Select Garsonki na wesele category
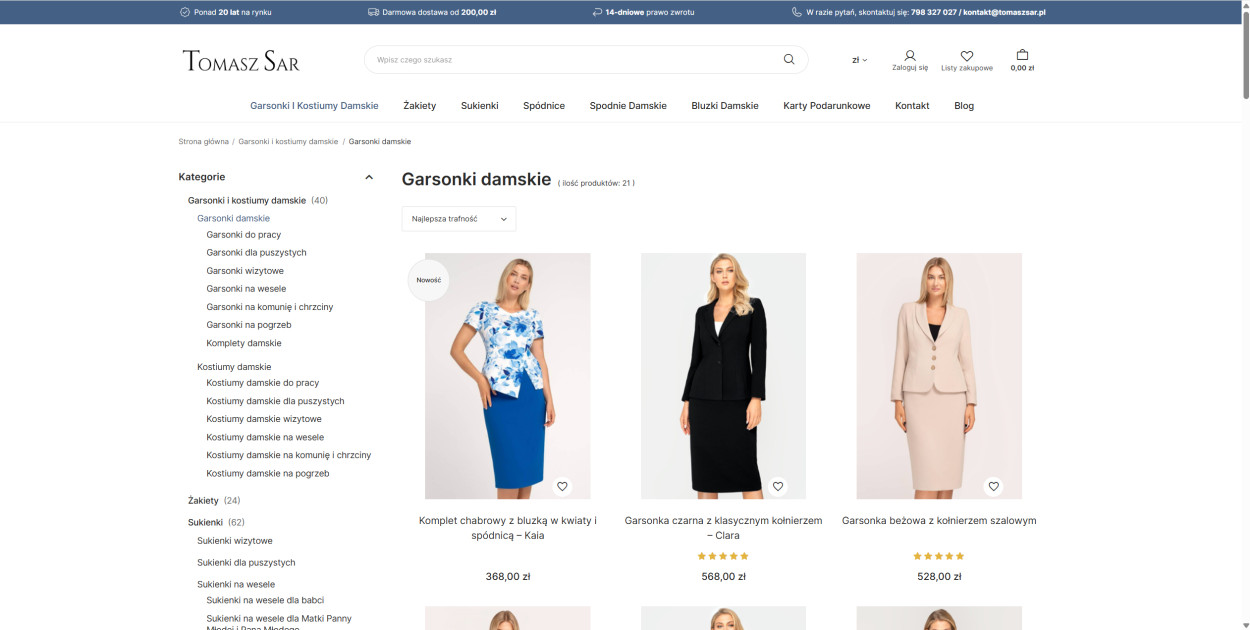 246,289
